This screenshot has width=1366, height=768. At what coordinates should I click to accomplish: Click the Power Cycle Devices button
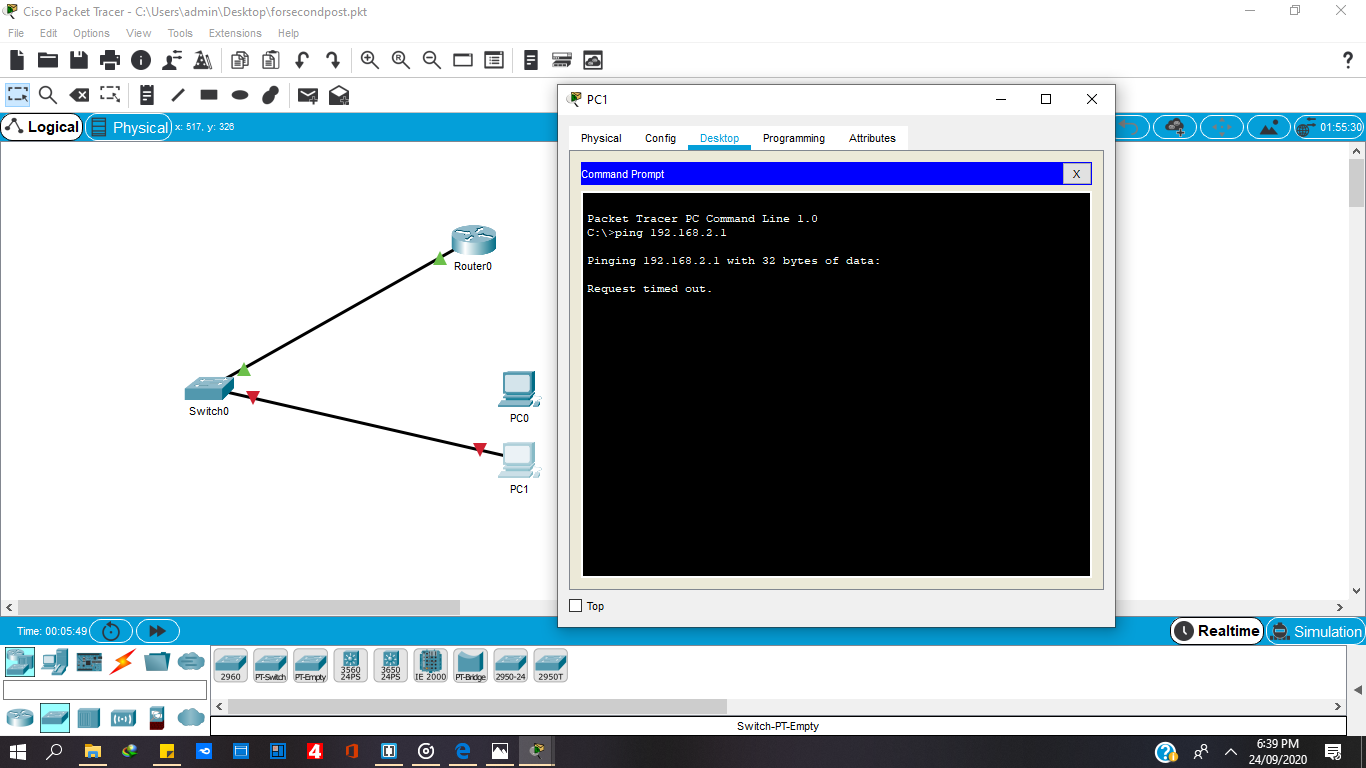coord(111,631)
